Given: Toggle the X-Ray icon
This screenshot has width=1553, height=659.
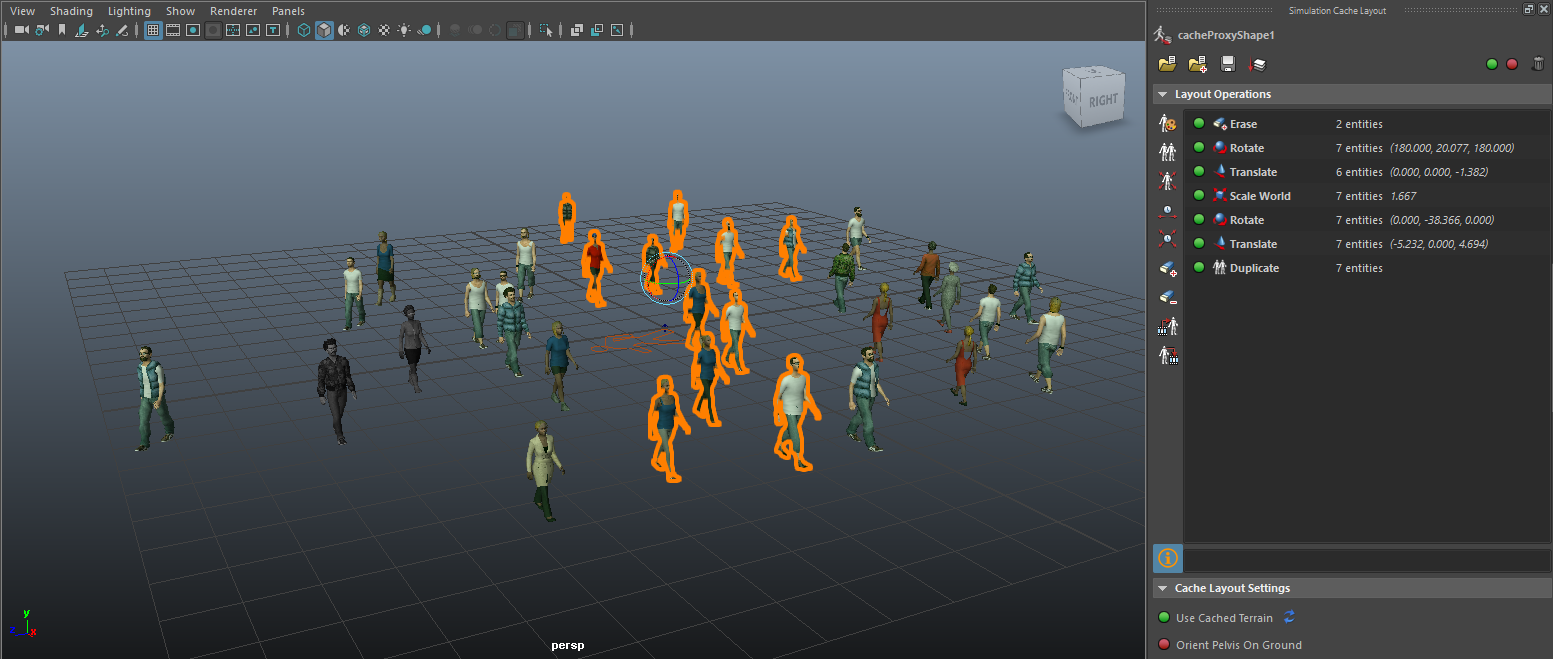Looking at the screenshot, I should tap(577, 30).
